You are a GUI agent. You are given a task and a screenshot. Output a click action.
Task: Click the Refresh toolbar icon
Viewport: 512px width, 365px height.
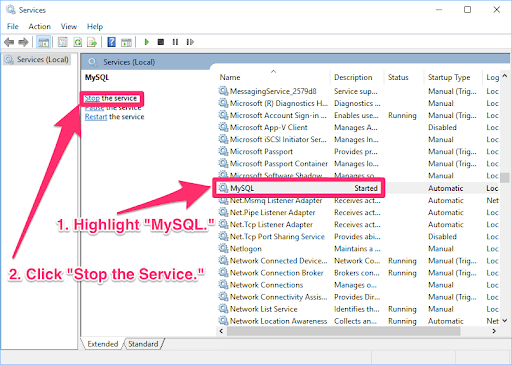(78, 42)
